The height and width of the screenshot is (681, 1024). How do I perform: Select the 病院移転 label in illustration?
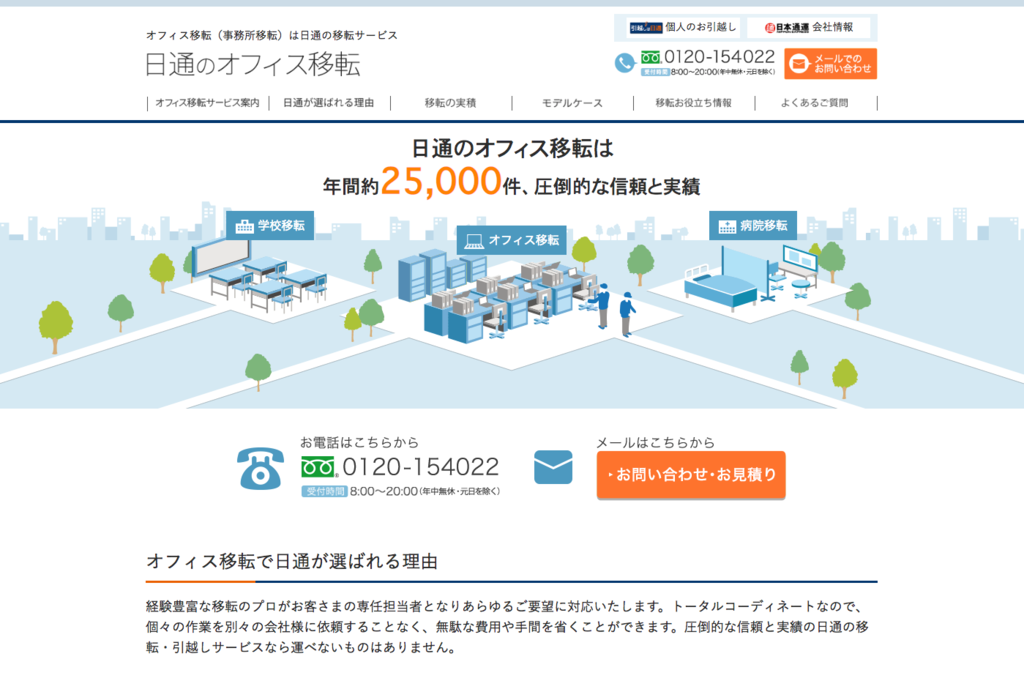(x=753, y=225)
